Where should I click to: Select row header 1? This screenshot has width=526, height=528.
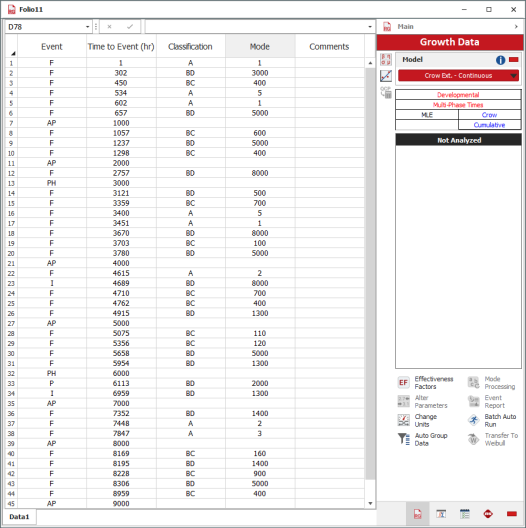(11, 63)
